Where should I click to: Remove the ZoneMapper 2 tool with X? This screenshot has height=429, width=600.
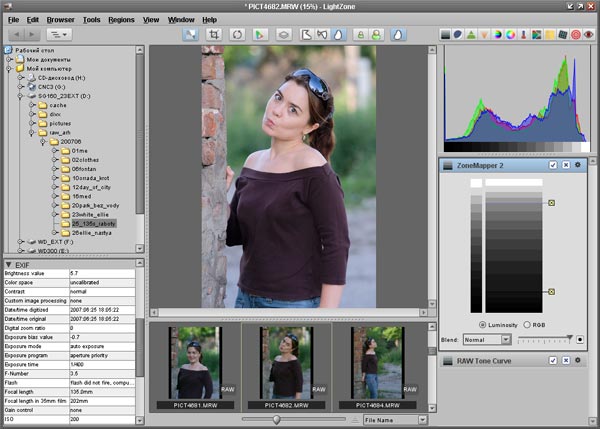[565, 164]
